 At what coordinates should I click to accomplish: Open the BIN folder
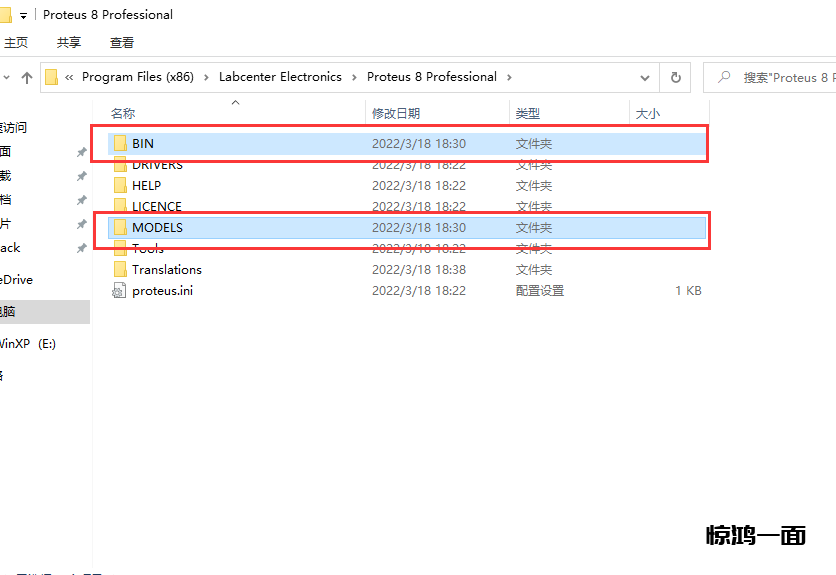(143, 144)
